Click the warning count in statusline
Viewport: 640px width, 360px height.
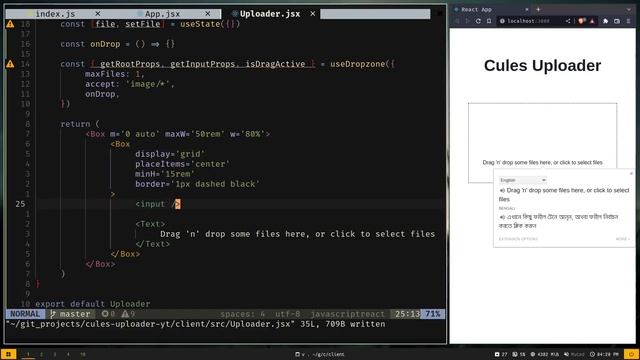point(128,314)
